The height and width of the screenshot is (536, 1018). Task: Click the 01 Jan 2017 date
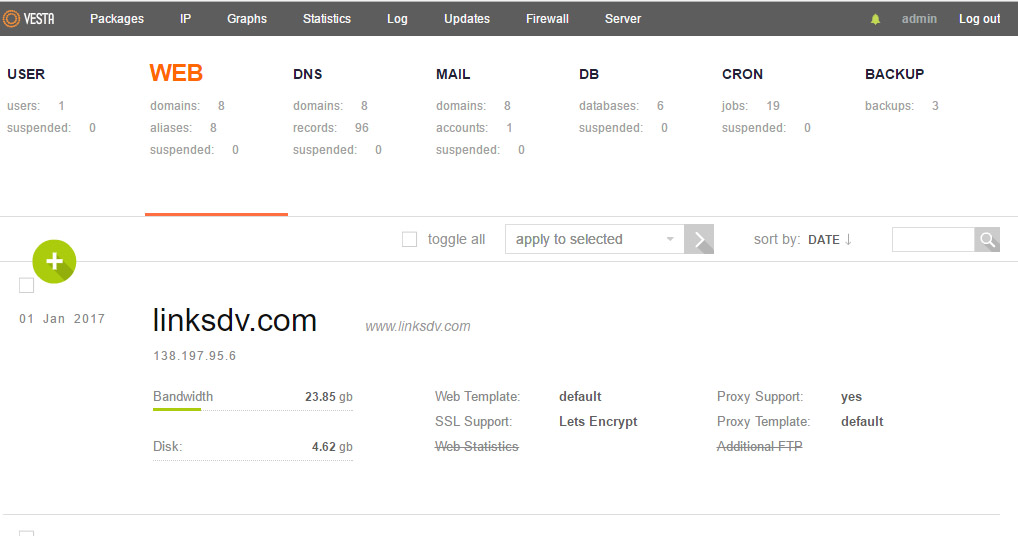[x=62, y=319]
